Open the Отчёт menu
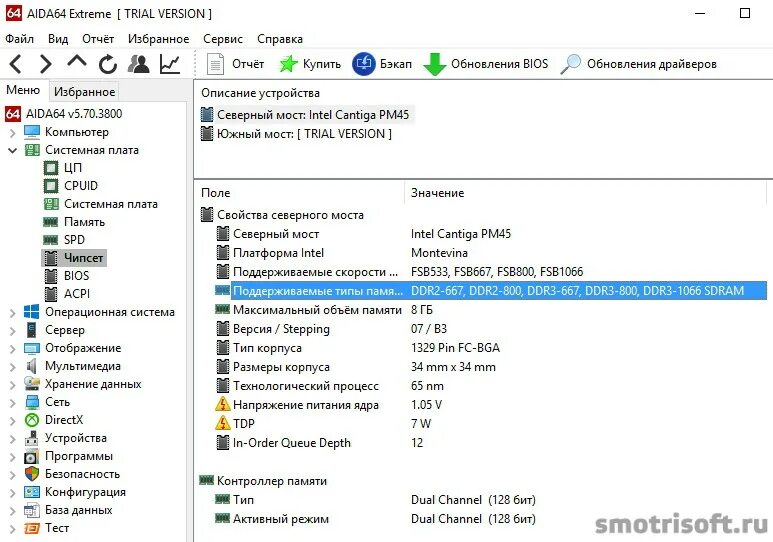This screenshot has width=773, height=542. pos(98,39)
